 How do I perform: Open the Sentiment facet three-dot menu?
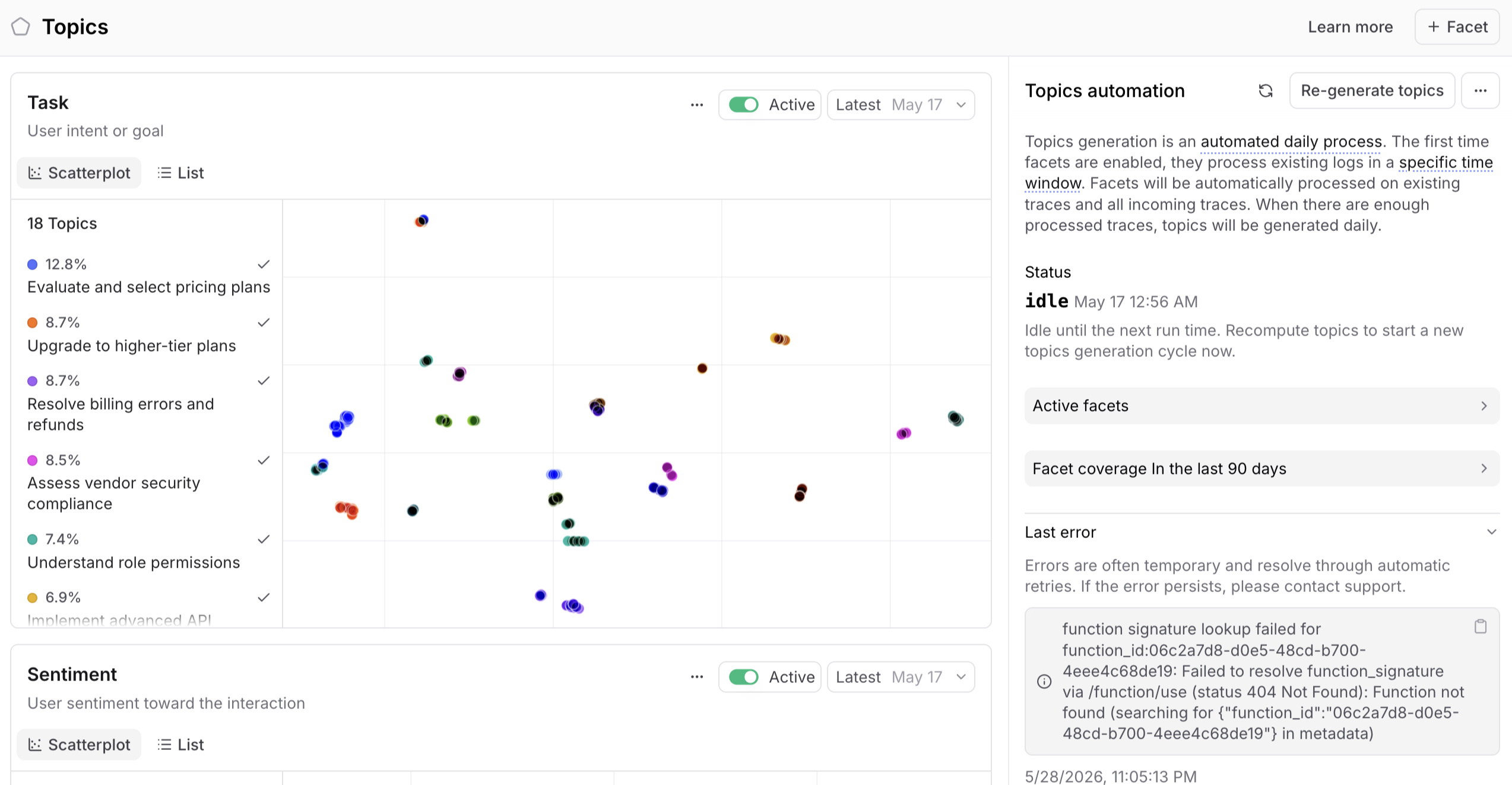[697, 677]
